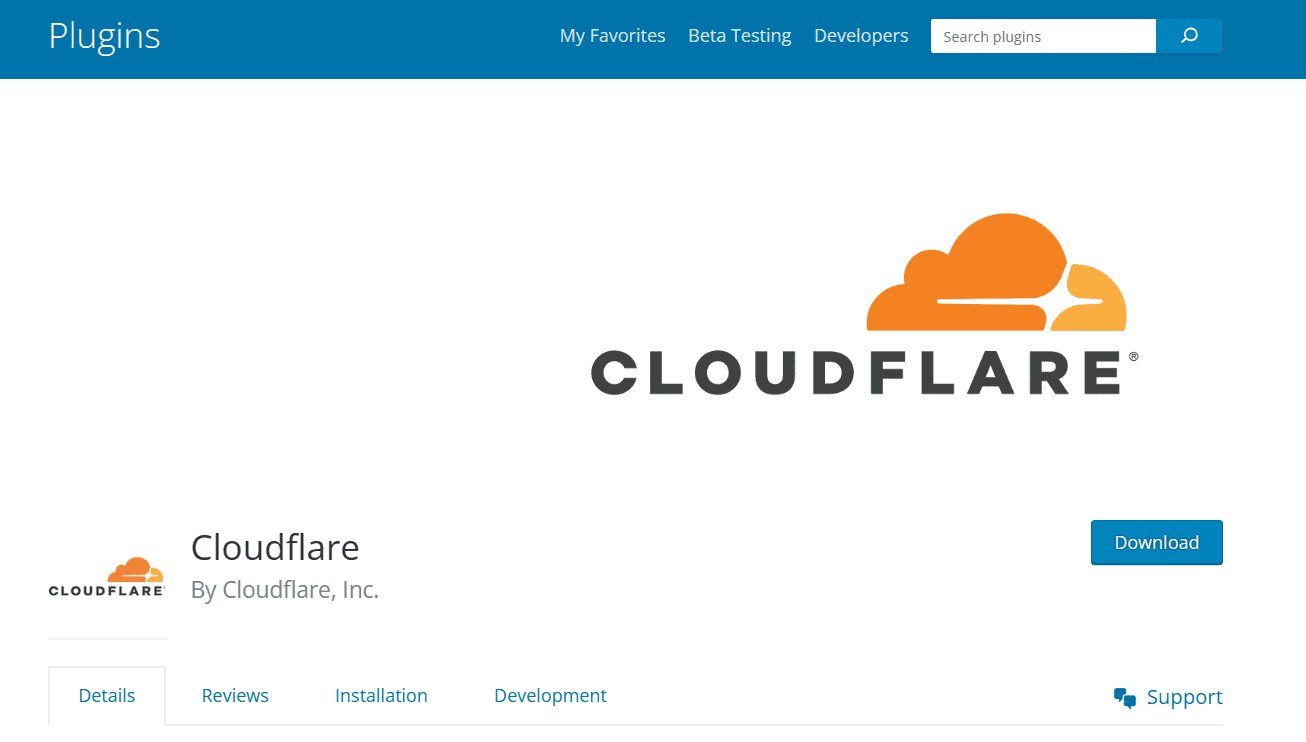Image resolution: width=1306 pixels, height=742 pixels.
Task: Open the Developers link in header
Action: [x=861, y=36]
